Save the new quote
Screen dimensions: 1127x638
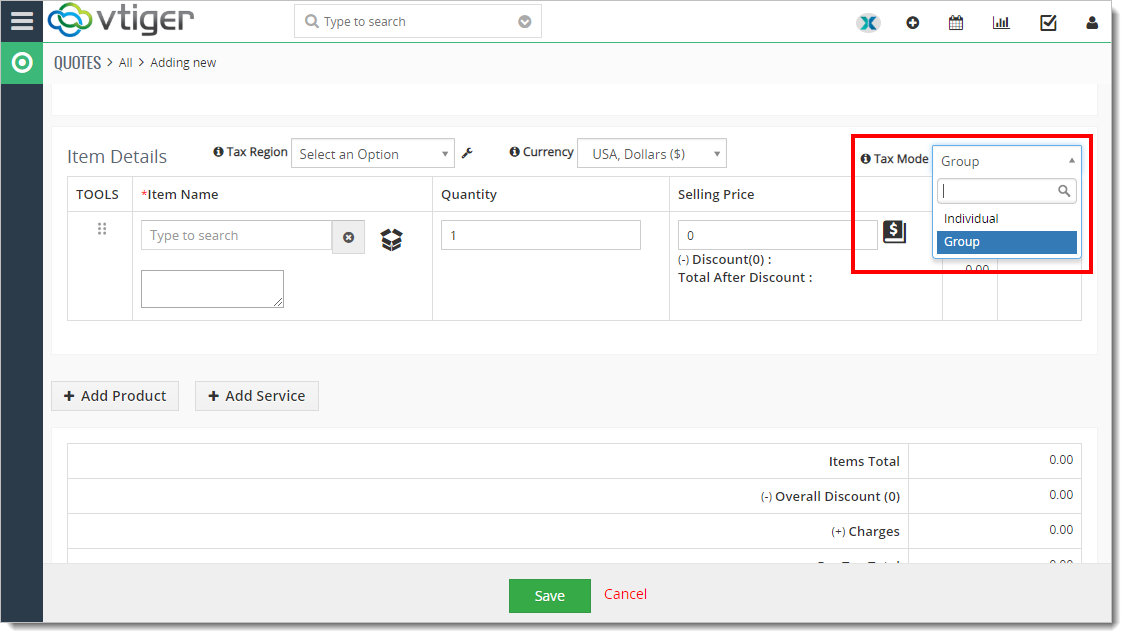click(x=550, y=596)
